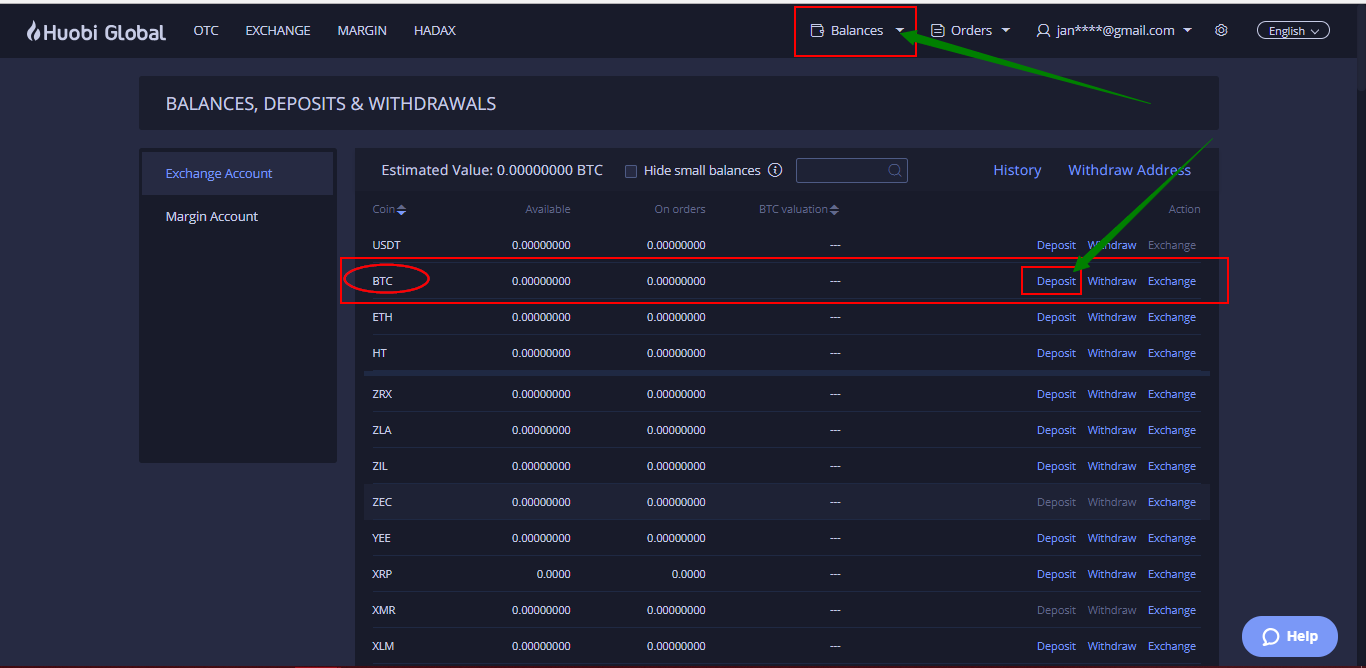
Task: Click Exchange in the HT row
Action: point(1172,353)
